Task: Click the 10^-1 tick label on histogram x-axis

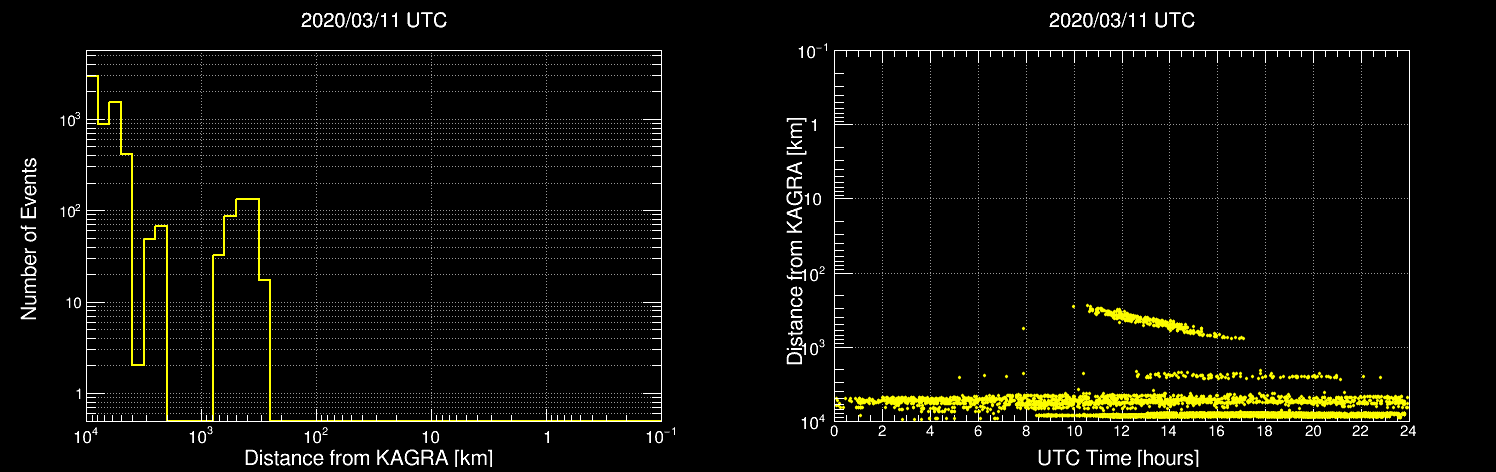Action: click(661, 435)
